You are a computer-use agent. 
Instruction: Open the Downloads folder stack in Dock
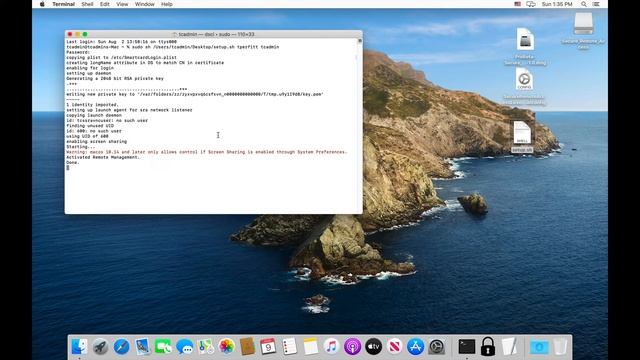point(539,347)
